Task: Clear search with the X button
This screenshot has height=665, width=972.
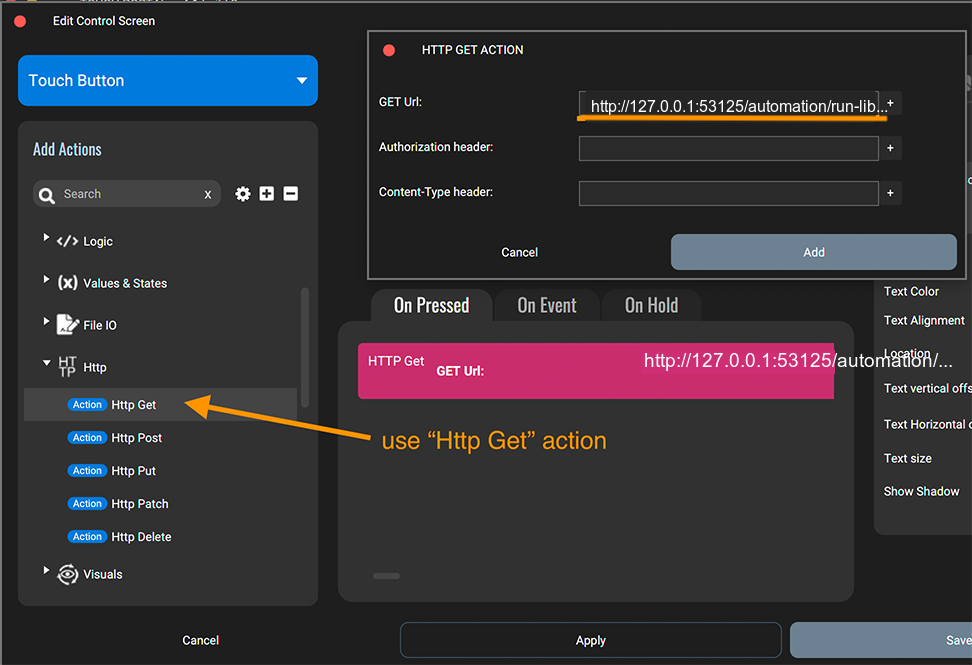Action: [x=208, y=195]
